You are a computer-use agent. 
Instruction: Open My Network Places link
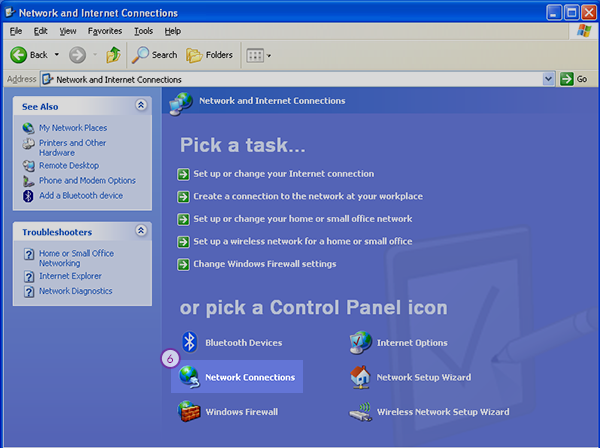pos(73,128)
